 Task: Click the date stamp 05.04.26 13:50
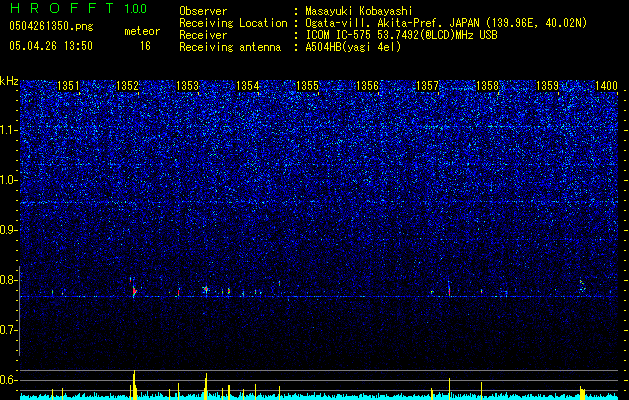coord(51,46)
